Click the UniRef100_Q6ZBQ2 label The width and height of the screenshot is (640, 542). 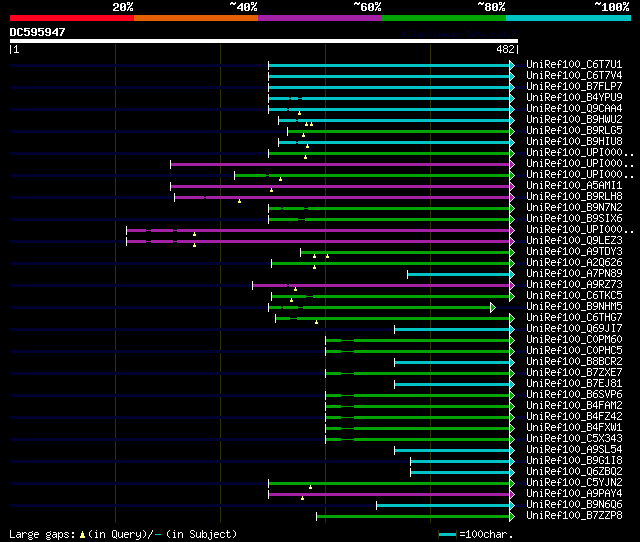(574, 472)
